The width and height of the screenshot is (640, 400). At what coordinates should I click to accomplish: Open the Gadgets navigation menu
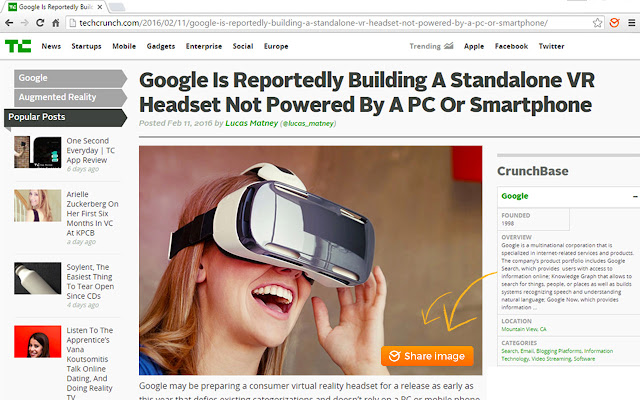161,46
